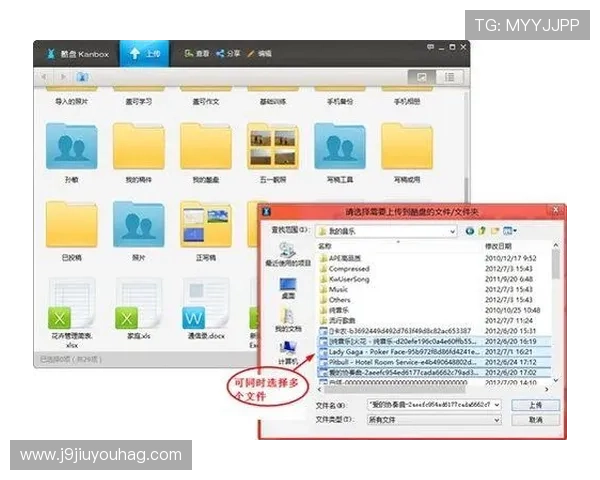Select the 纯音乐 folder in the file list
Image resolution: width=600 pixels, height=480 pixels.
pos(334,310)
